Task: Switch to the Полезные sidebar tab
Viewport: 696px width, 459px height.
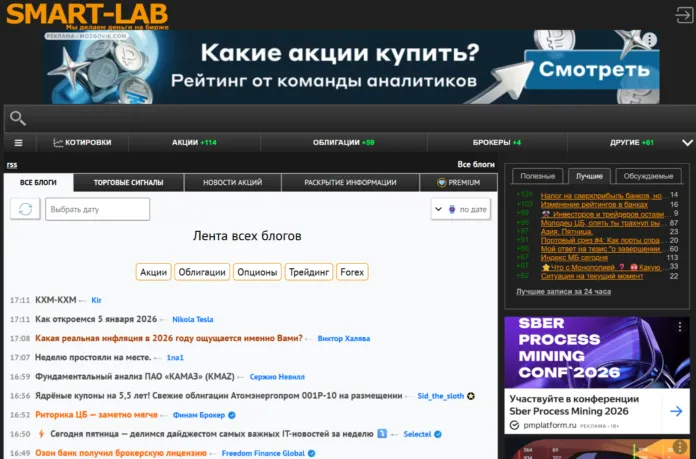Action: tap(538, 176)
